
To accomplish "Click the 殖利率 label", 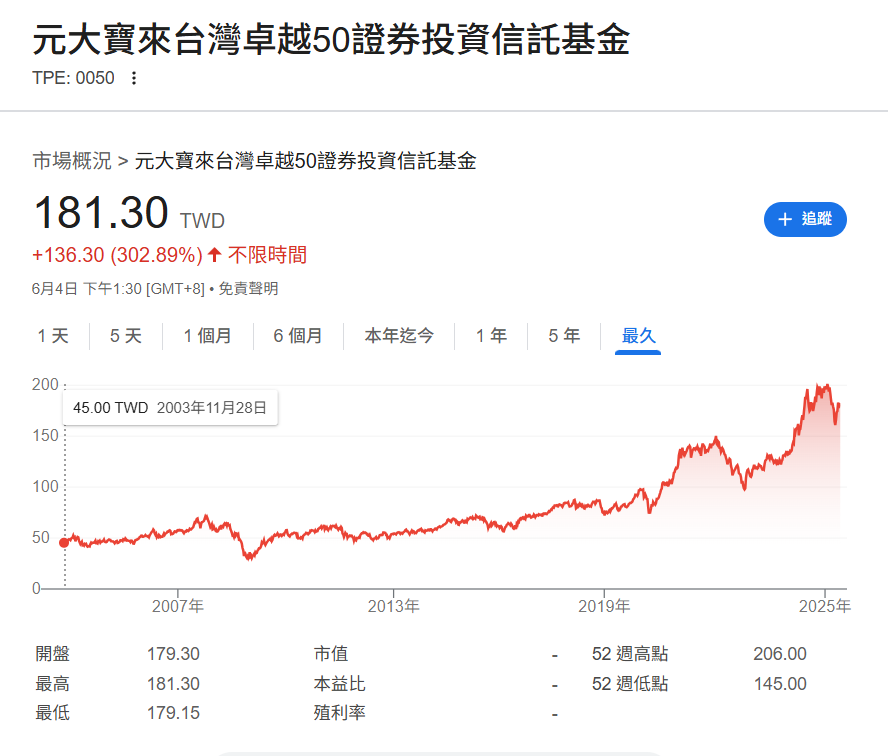I will click(x=339, y=713).
